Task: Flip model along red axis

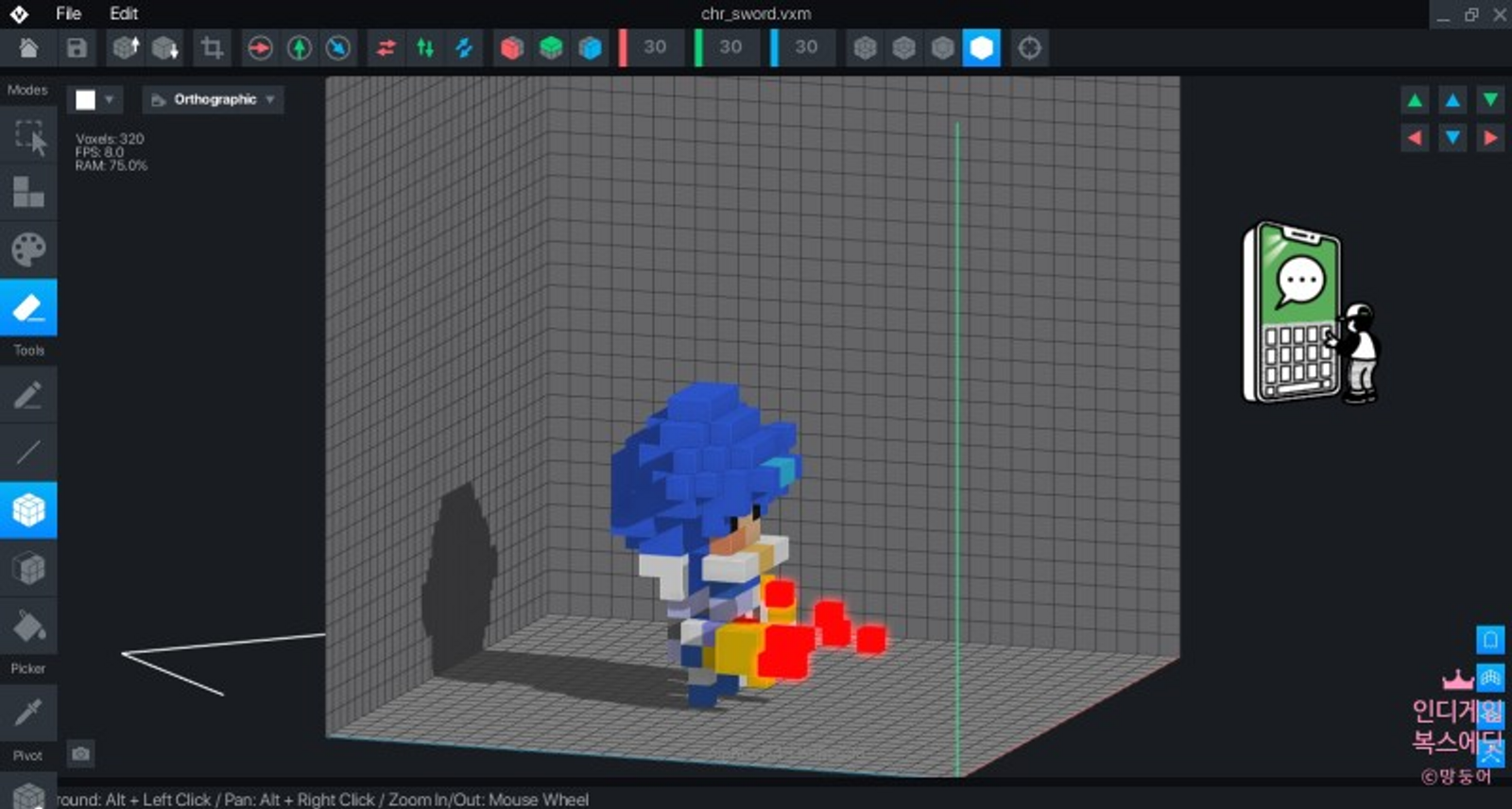Action: (386, 48)
